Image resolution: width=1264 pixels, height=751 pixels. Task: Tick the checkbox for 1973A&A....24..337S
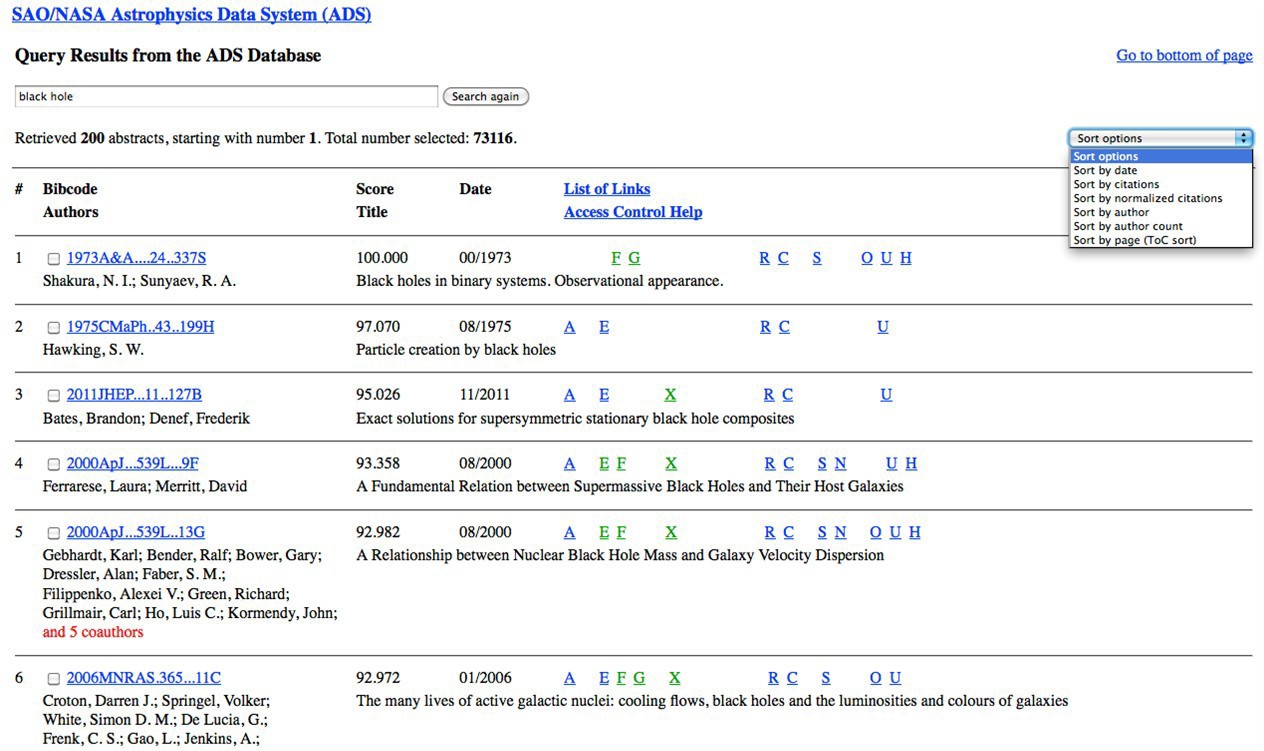point(54,259)
